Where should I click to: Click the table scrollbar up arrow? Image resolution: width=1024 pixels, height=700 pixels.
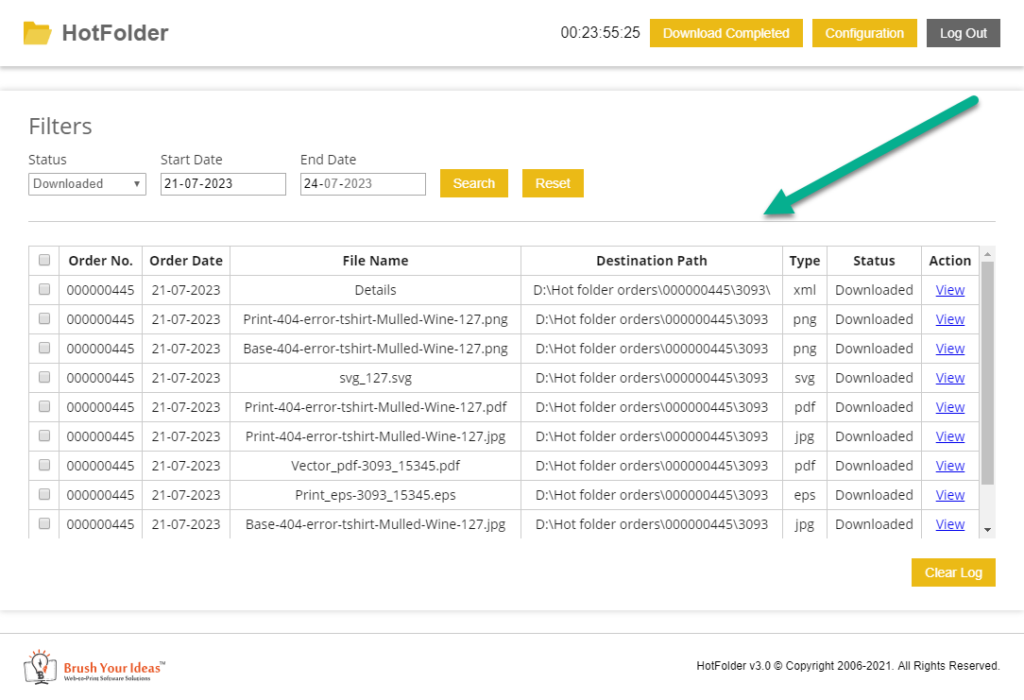[988, 254]
